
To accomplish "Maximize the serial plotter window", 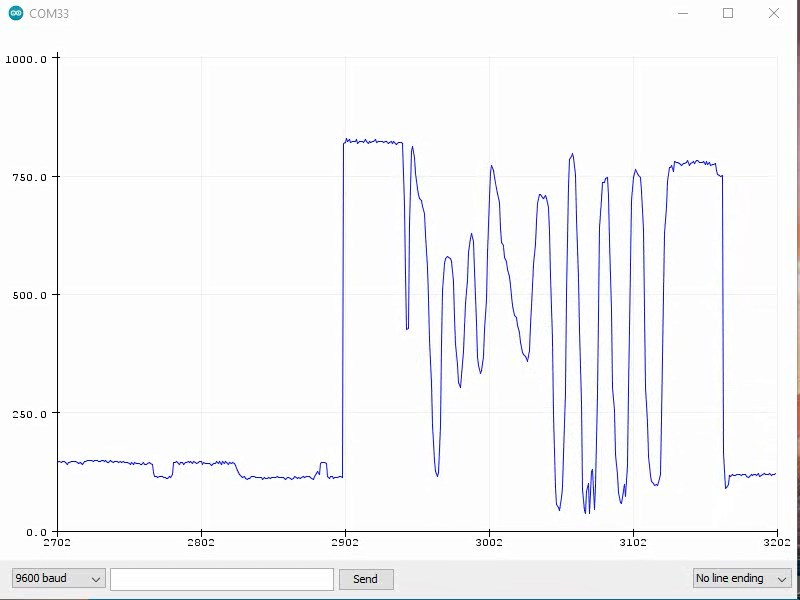I will click(x=728, y=14).
